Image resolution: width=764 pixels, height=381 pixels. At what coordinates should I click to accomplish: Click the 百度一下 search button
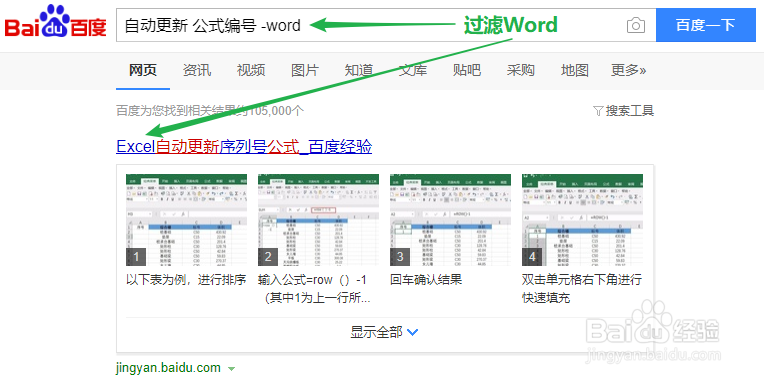(706, 25)
